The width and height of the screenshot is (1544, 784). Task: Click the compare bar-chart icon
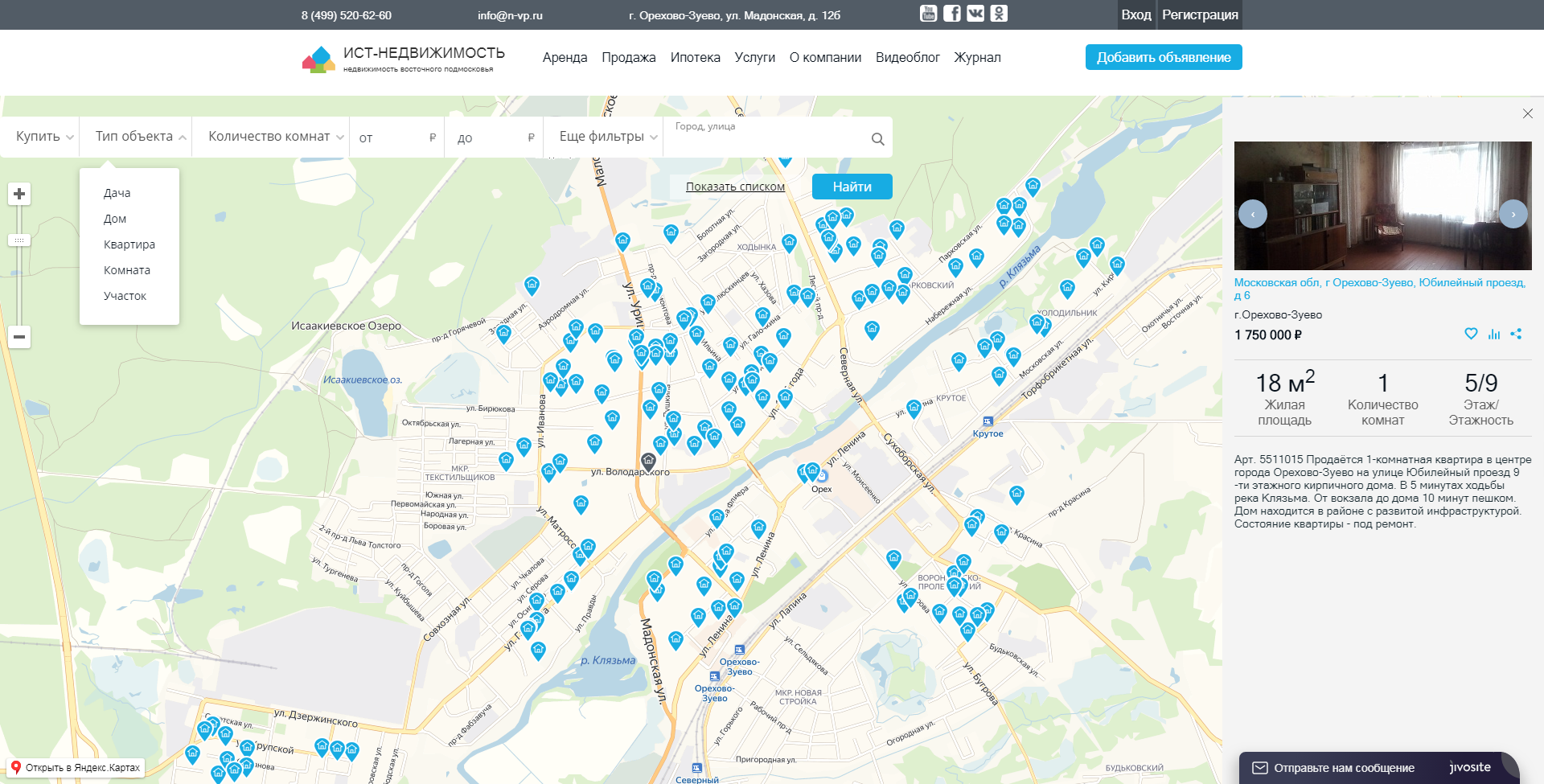[1494, 334]
